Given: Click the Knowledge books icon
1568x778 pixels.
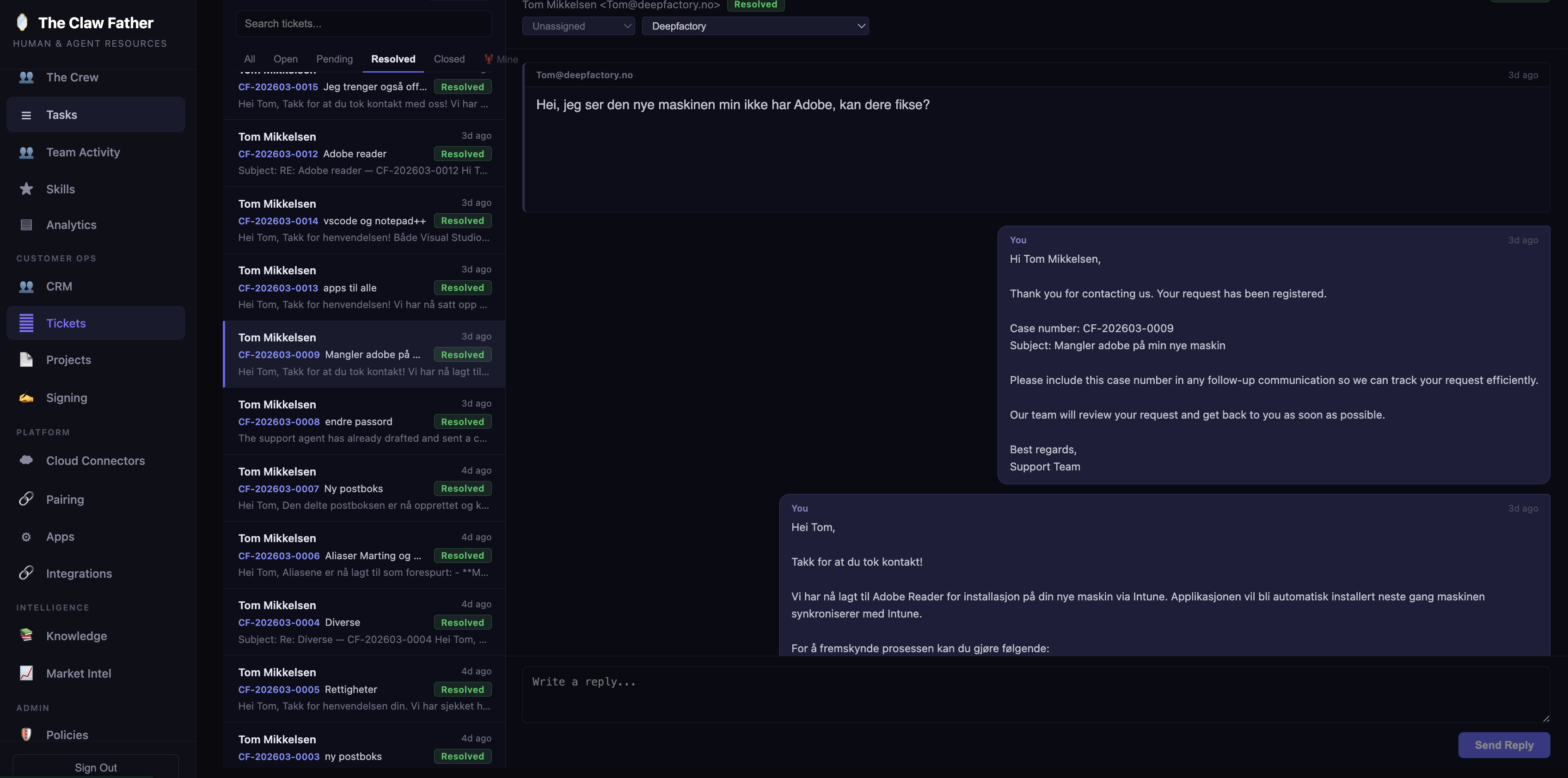Looking at the screenshot, I should tap(26, 636).
